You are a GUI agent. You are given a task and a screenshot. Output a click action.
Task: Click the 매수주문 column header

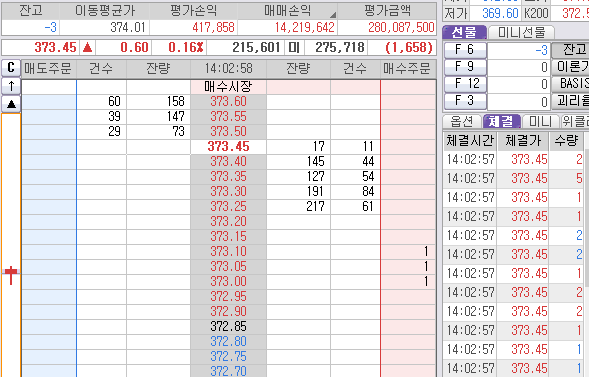tap(408, 69)
